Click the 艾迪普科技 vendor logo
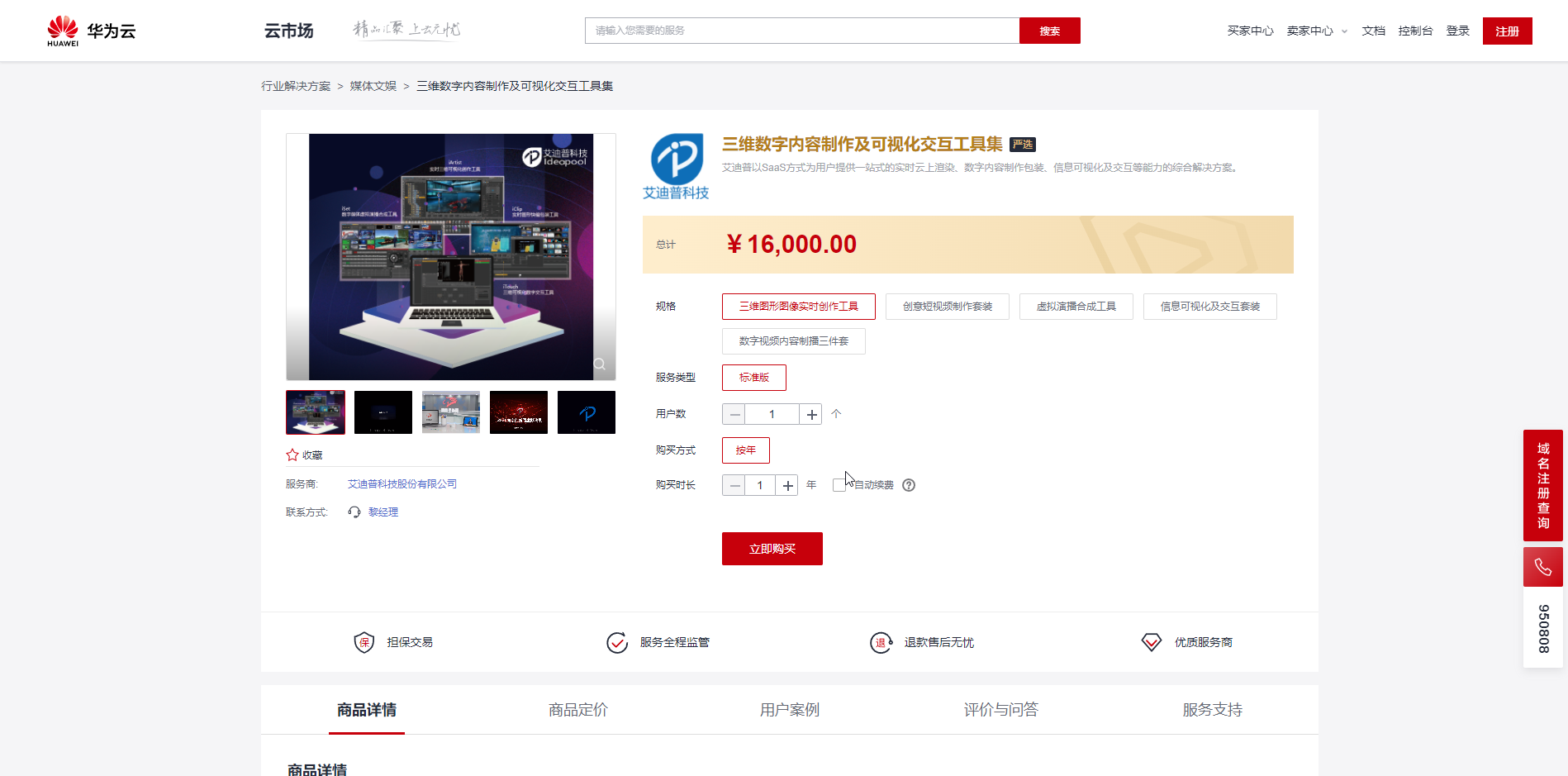This screenshot has width=1568, height=776. [x=677, y=167]
